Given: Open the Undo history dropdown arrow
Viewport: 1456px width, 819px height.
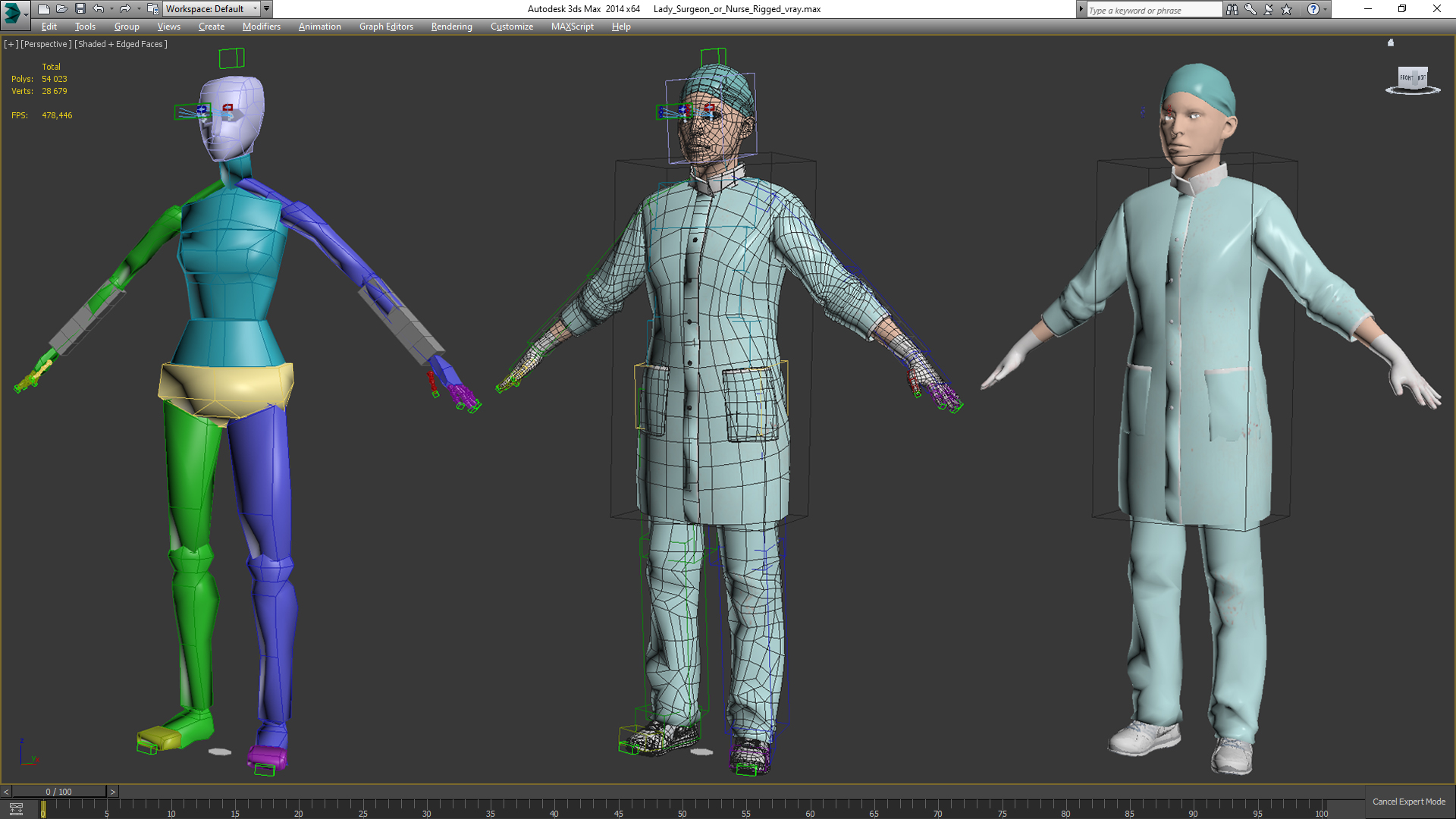Looking at the screenshot, I should [x=111, y=9].
